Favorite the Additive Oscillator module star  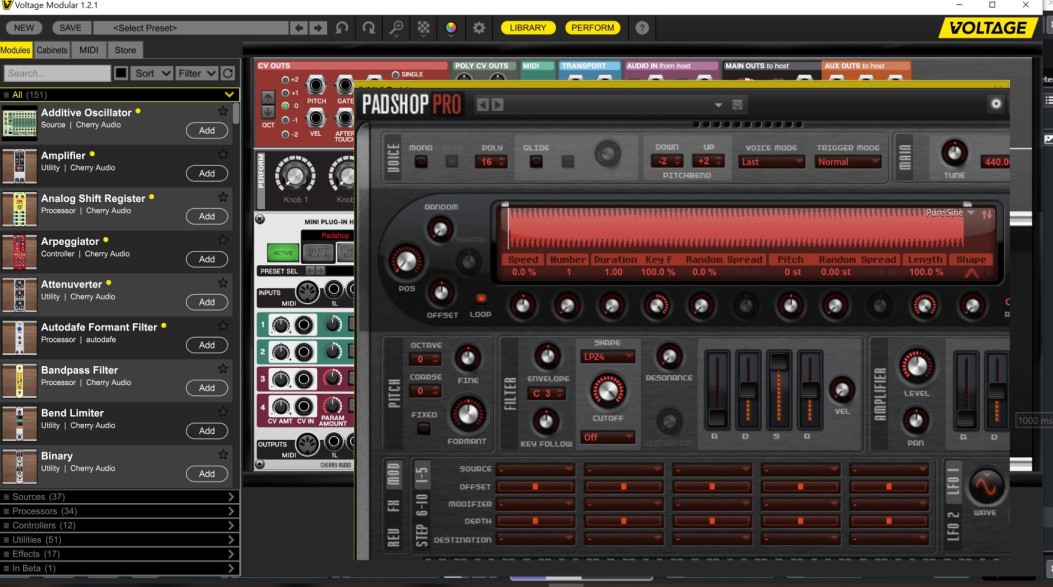[x=223, y=111]
